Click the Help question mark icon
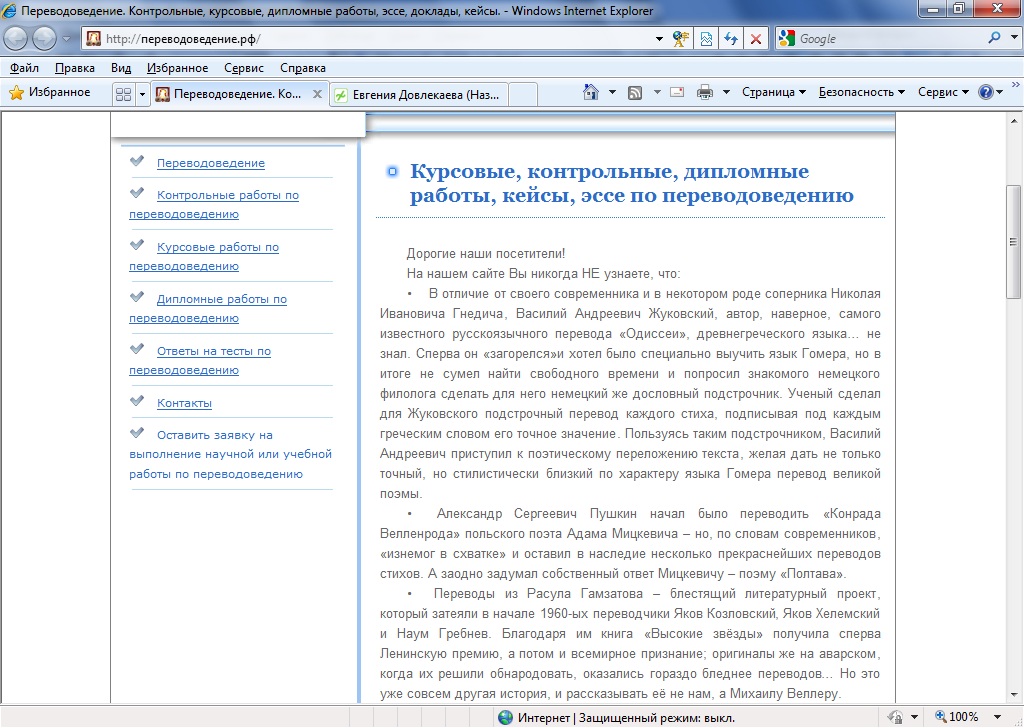Screen dimensions: 1024x728 pyautogui.click(x=985, y=93)
